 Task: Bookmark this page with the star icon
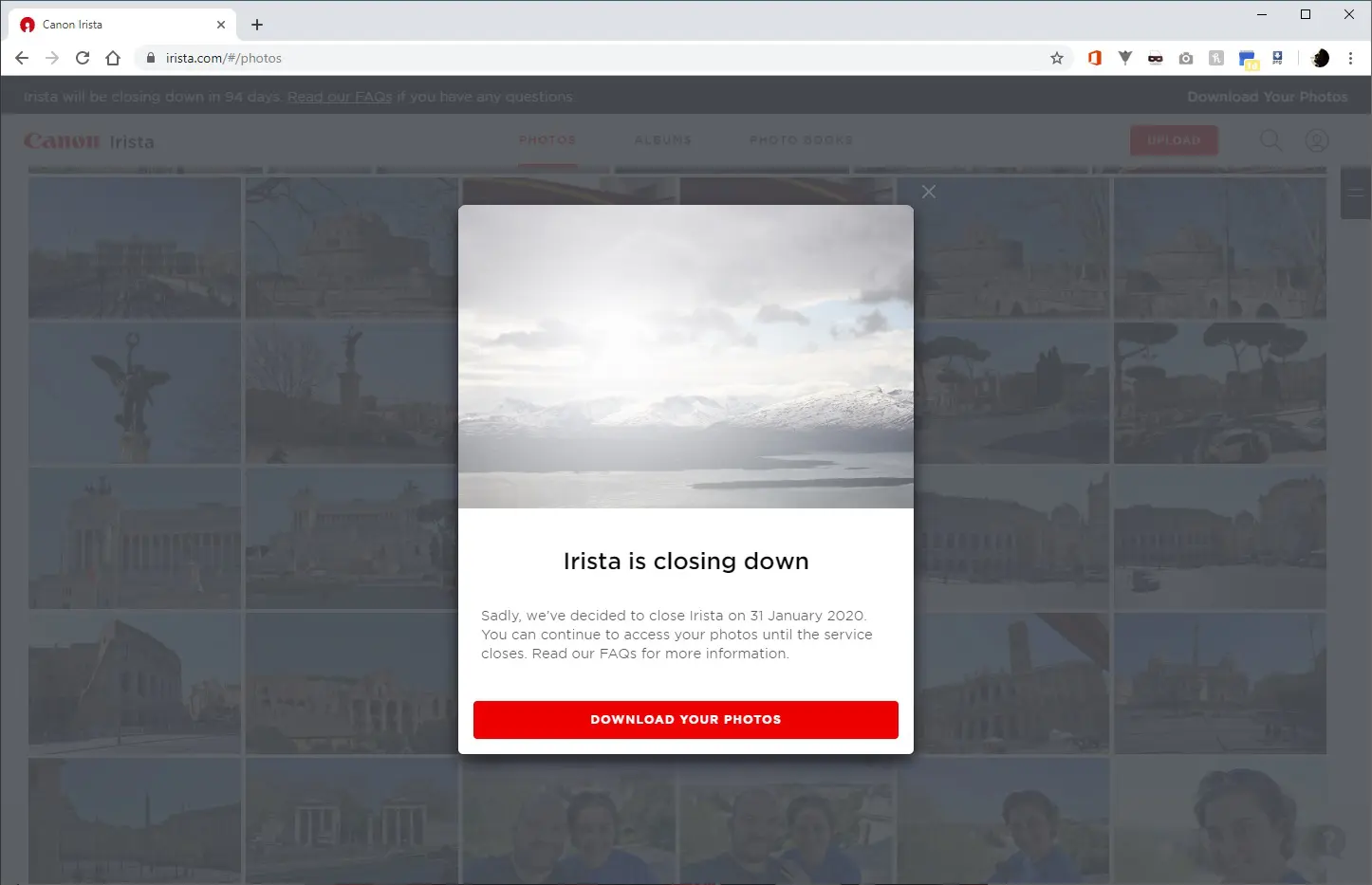click(x=1057, y=58)
